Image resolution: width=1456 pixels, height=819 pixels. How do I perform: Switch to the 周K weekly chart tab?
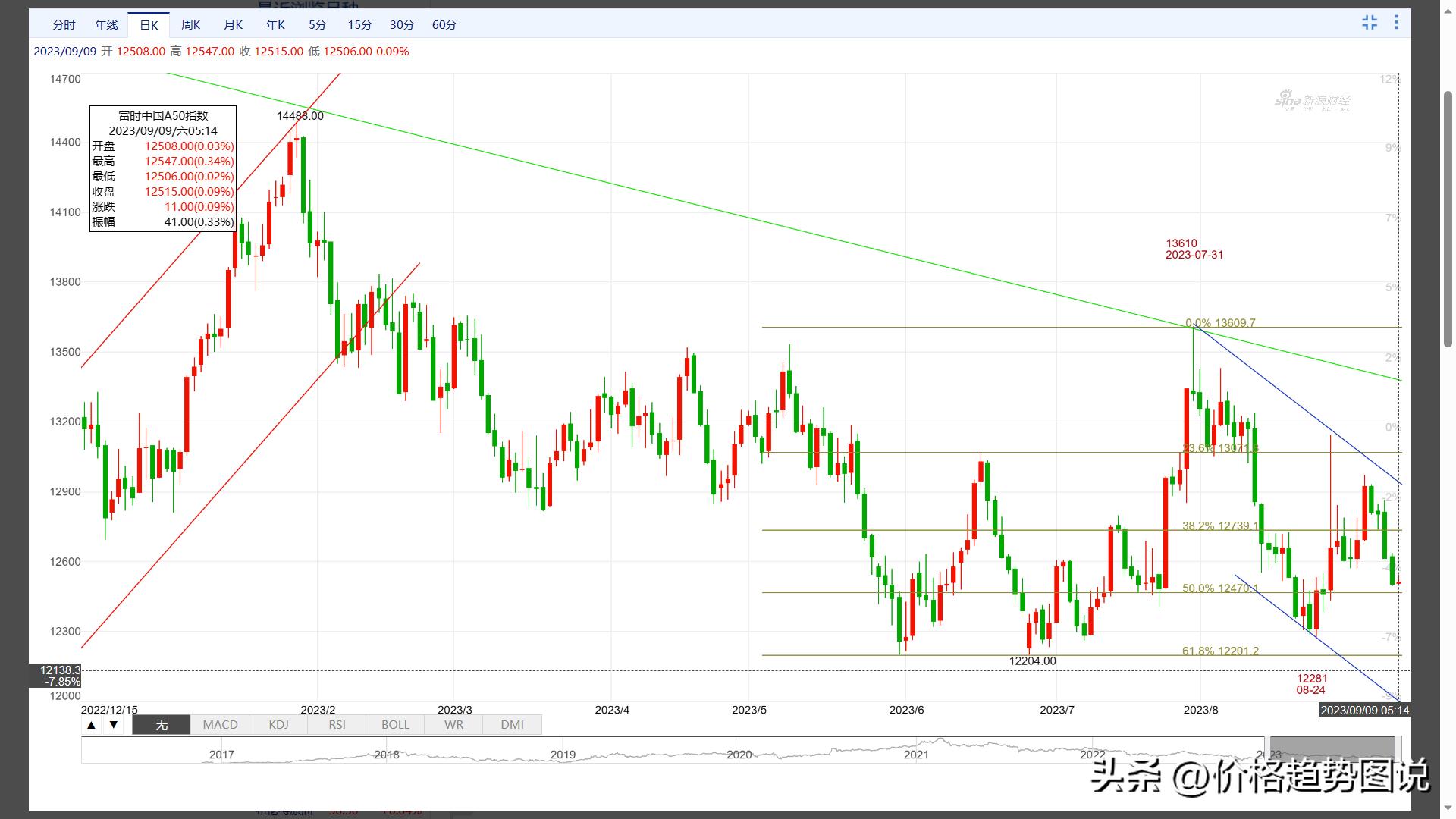click(x=191, y=25)
